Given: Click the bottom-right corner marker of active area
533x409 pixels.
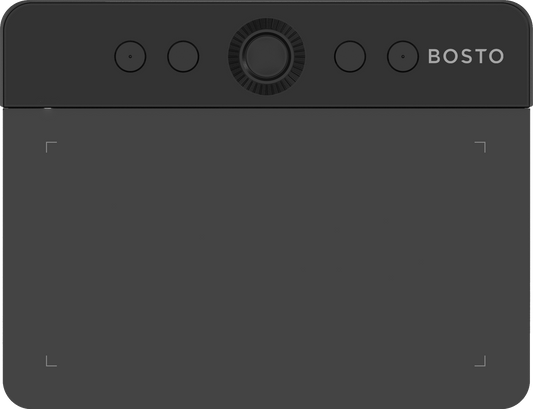Looking at the screenshot, I should point(480,361).
